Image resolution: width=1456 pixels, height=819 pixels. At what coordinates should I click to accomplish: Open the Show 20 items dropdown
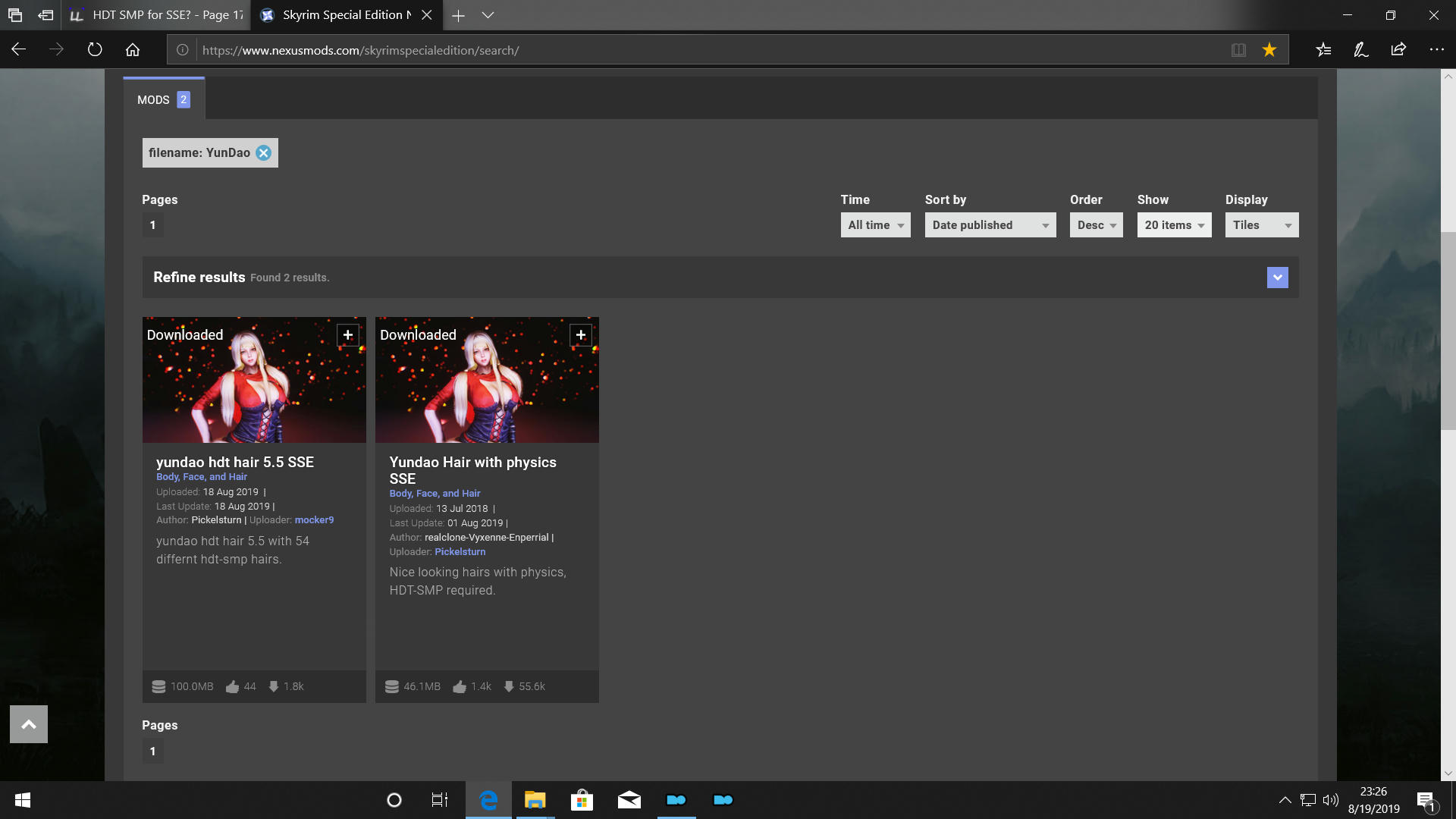click(x=1174, y=225)
